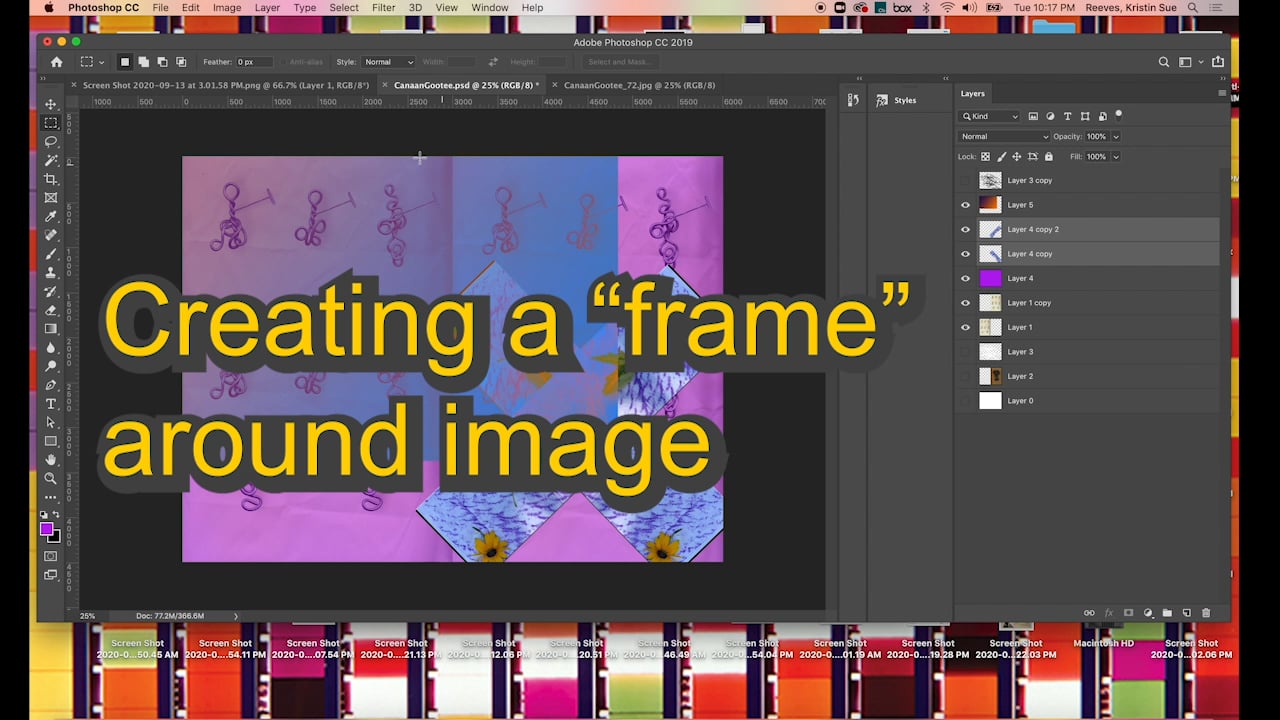Create a new layer from Layers panel footer
The image size is (1280, 720).
[1187, 613]
